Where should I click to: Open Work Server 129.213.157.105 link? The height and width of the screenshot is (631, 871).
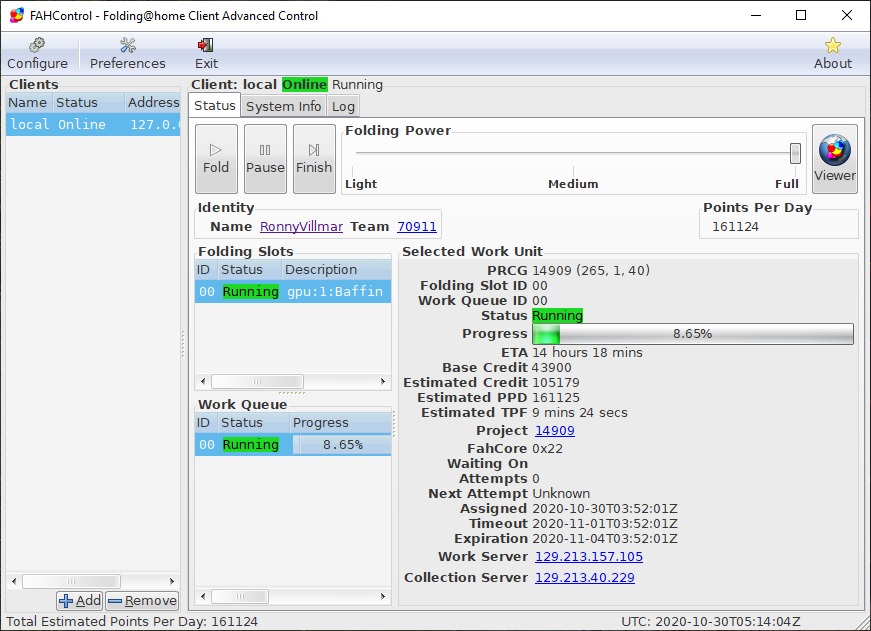point(589,557)
